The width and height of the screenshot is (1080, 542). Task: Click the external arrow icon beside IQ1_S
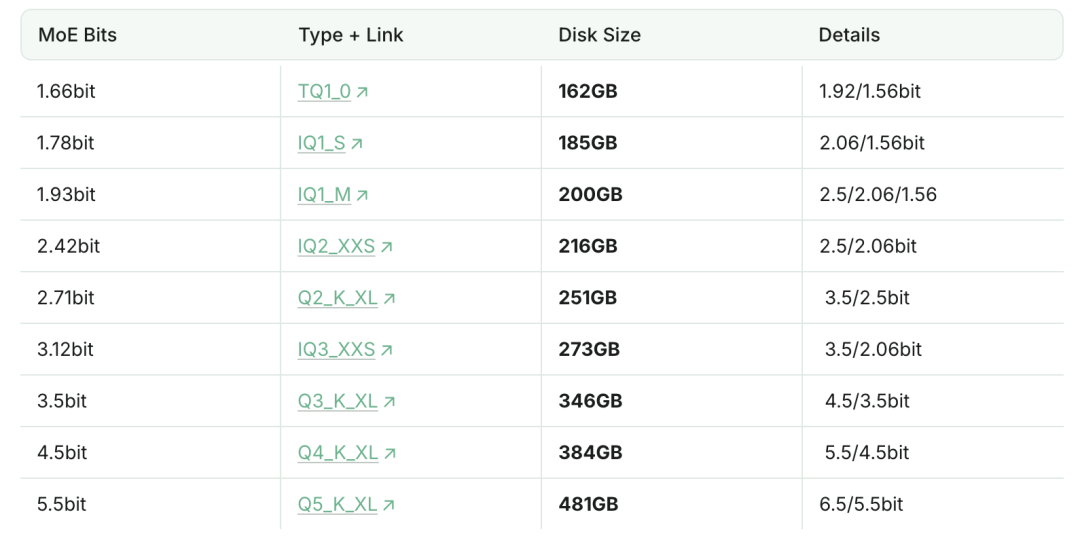pos(357,143)
